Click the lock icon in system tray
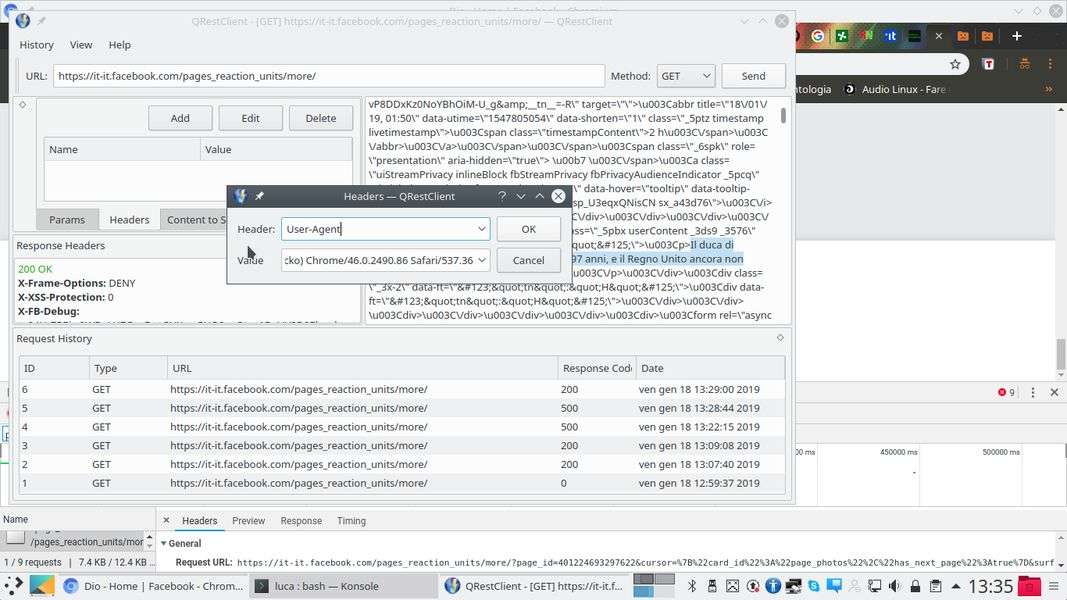Image resolution: width=1067 pixels, height=600 pixels. pyautogui.click(x=915, y=586)
